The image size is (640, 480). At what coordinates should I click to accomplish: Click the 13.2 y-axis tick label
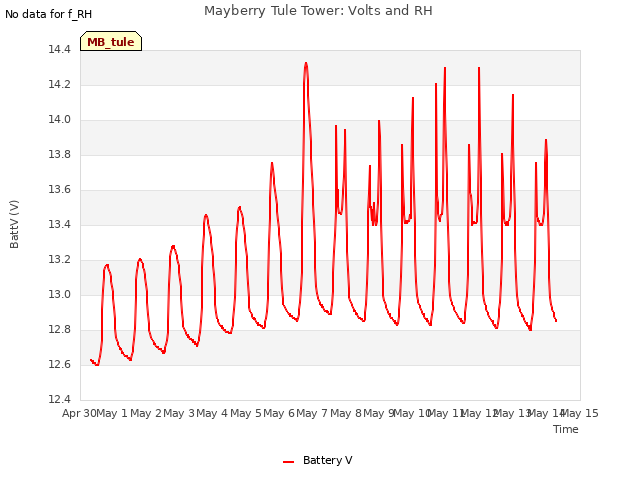pos(60,260)
